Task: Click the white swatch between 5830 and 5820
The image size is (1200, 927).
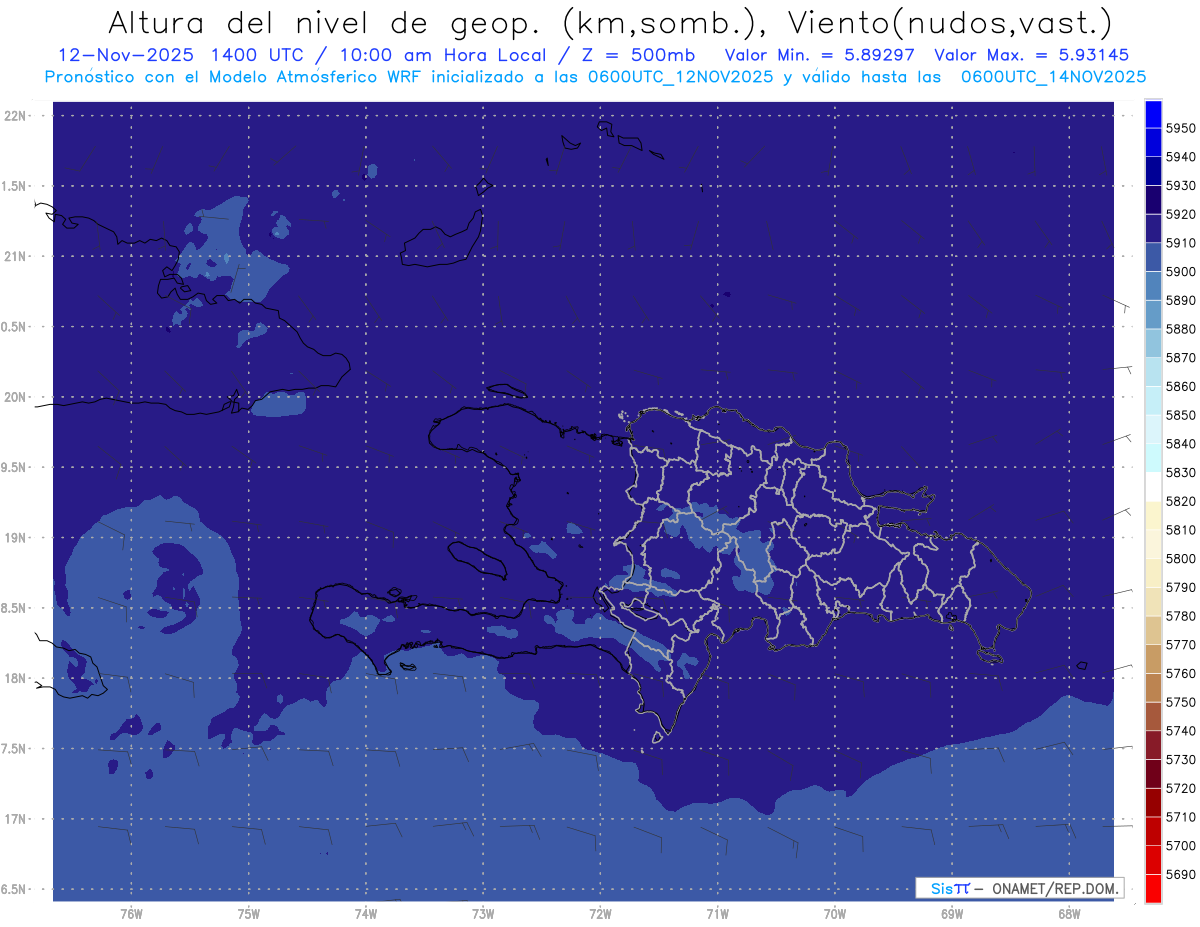Action: pos(1153,487)
